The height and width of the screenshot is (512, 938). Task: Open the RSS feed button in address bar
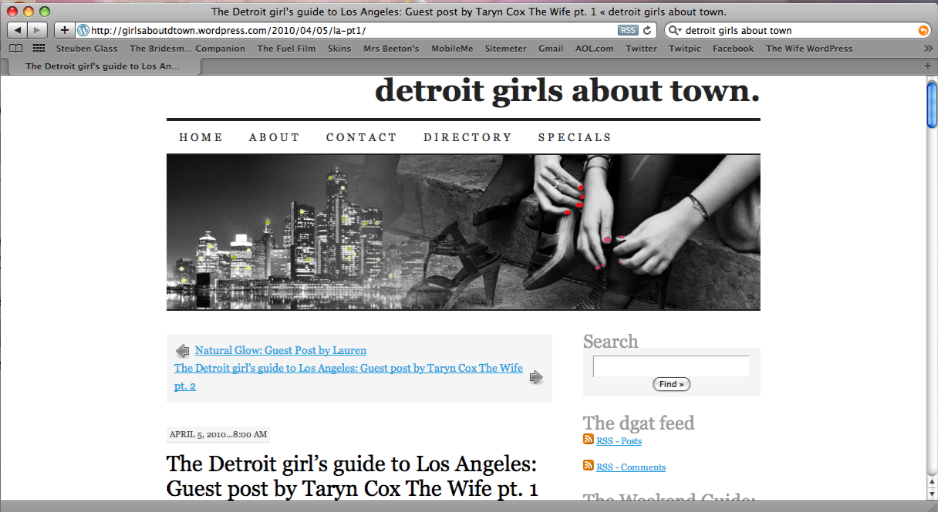click(628, 30)
